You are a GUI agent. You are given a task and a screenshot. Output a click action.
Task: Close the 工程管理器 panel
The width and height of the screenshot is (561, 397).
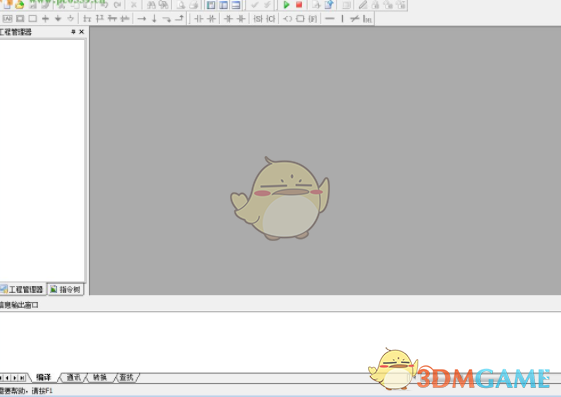click(82, 32)
